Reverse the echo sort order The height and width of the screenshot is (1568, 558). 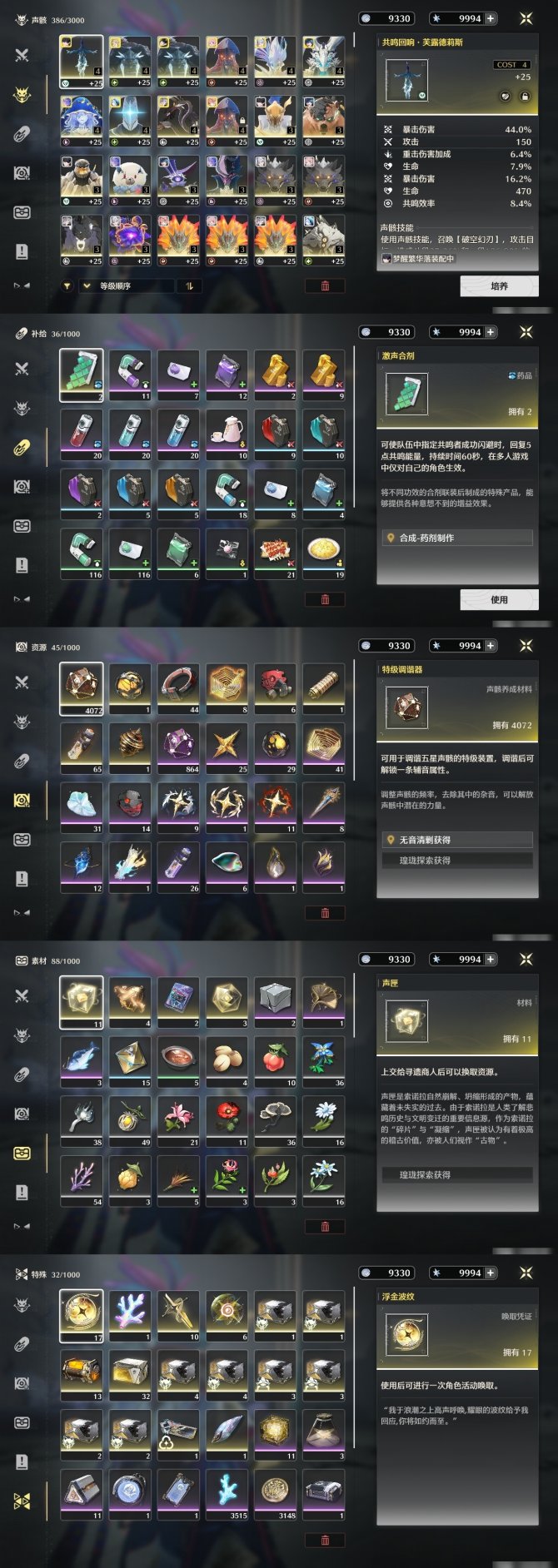pyautogui.click(x=190, y=285)
